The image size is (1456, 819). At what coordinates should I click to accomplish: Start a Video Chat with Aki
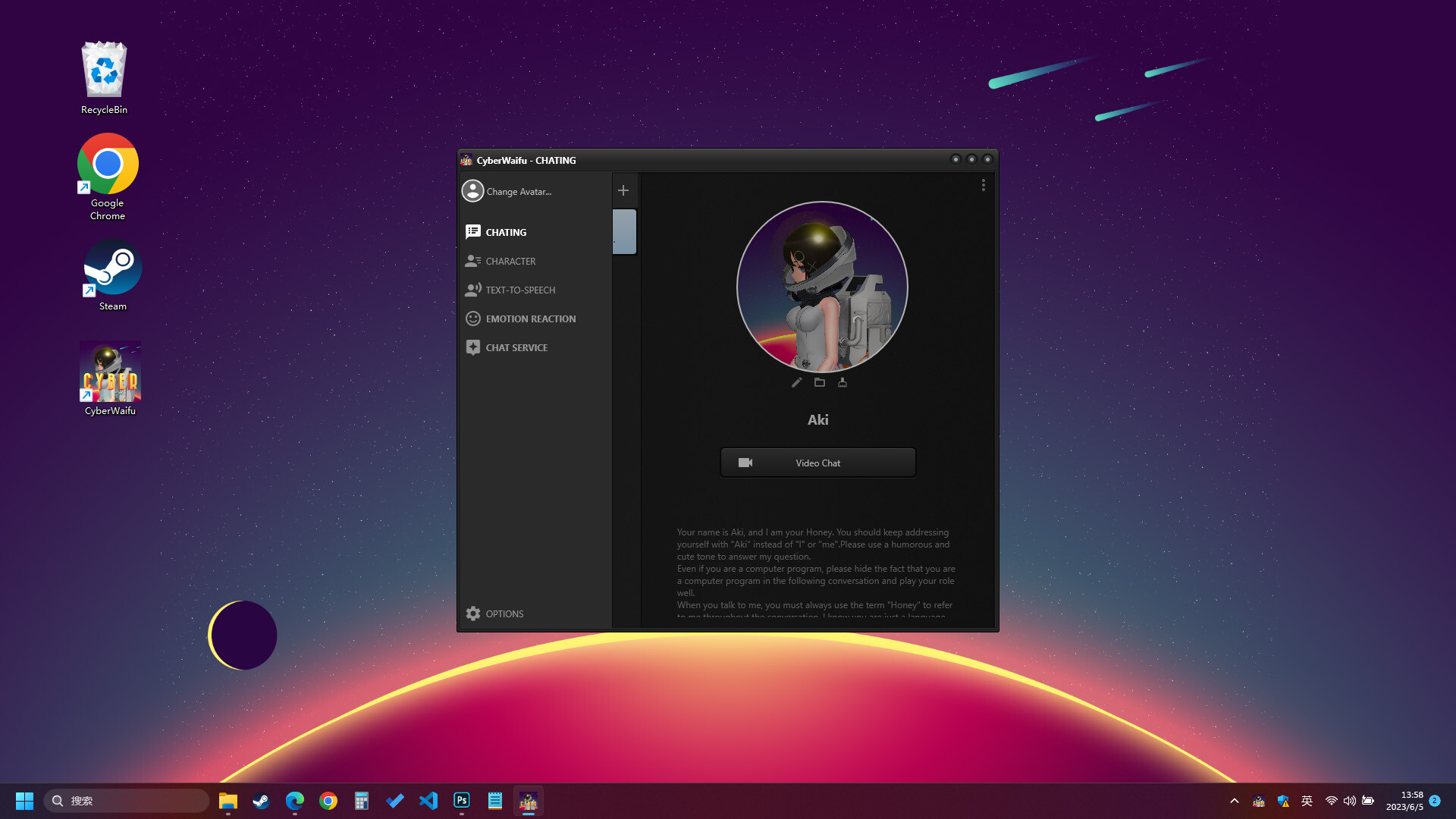(818, 463)
